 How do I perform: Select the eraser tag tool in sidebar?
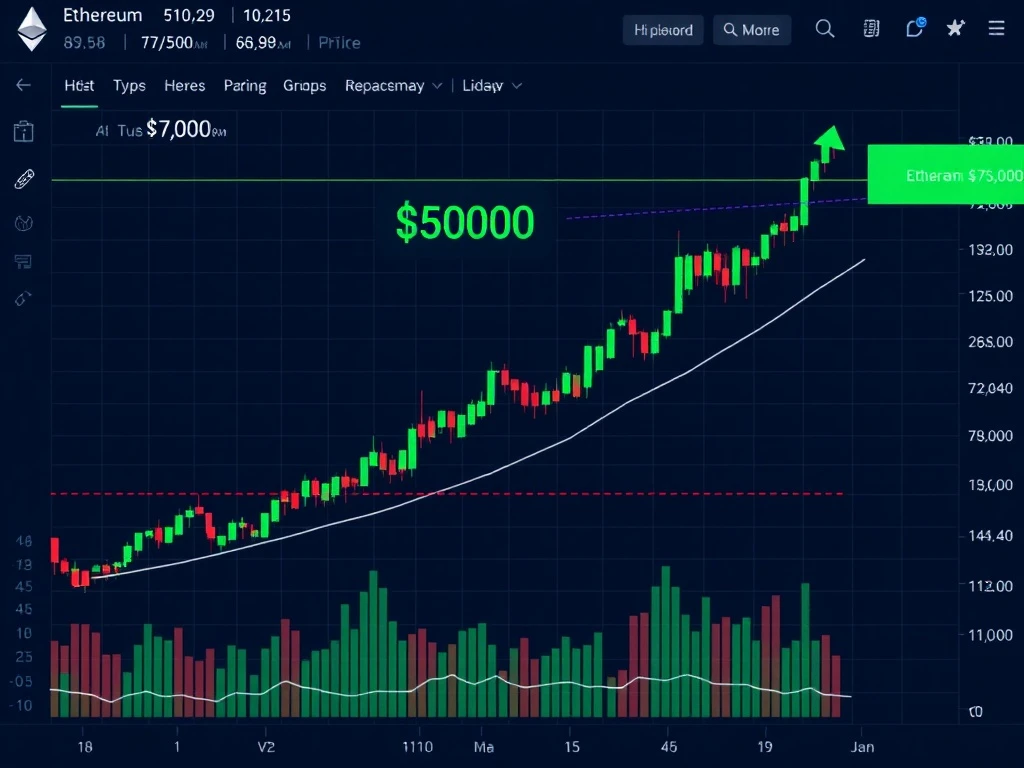click(23, 298)
